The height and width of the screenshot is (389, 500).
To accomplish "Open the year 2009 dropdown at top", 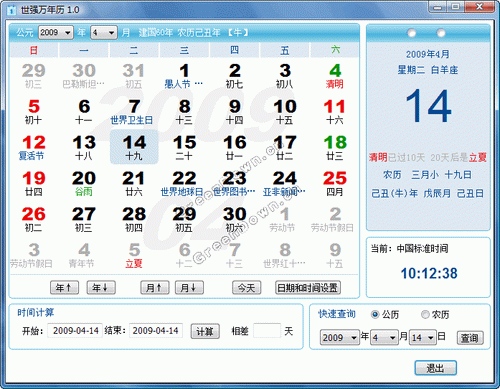I will [x=56, y=32].
